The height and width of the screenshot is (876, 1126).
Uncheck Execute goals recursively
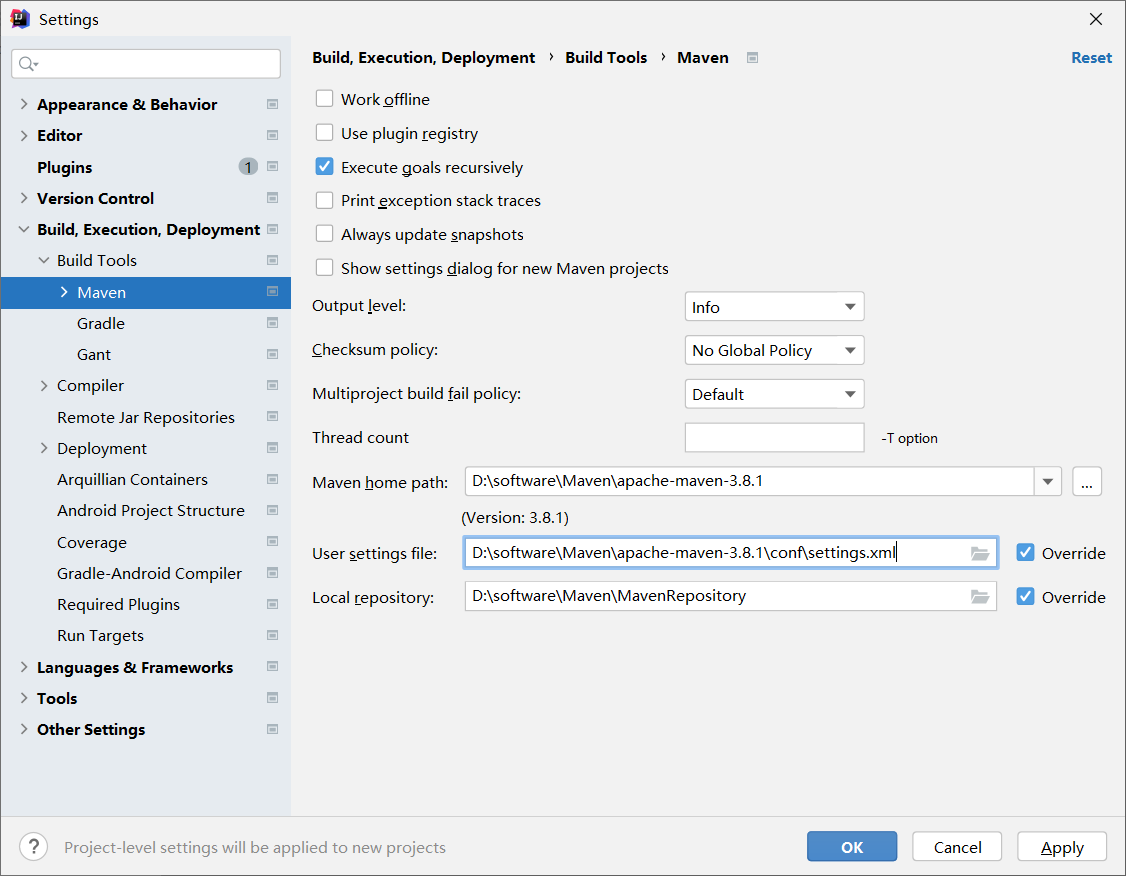(325, 167)
